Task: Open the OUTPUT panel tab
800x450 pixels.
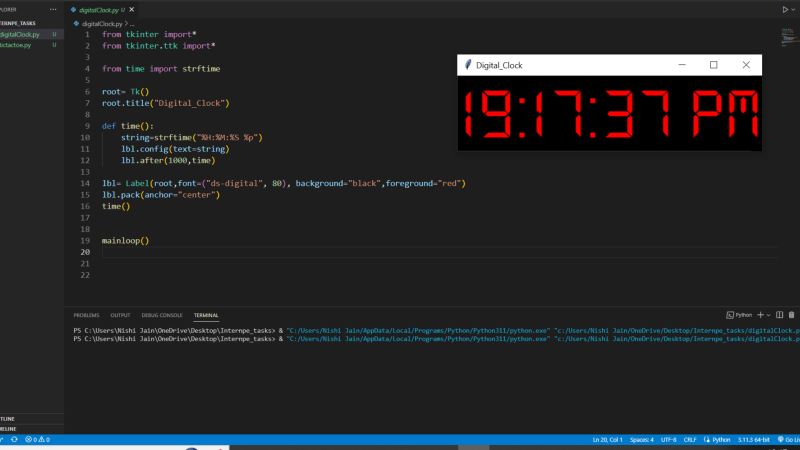Action: click(x=120, y=315)
